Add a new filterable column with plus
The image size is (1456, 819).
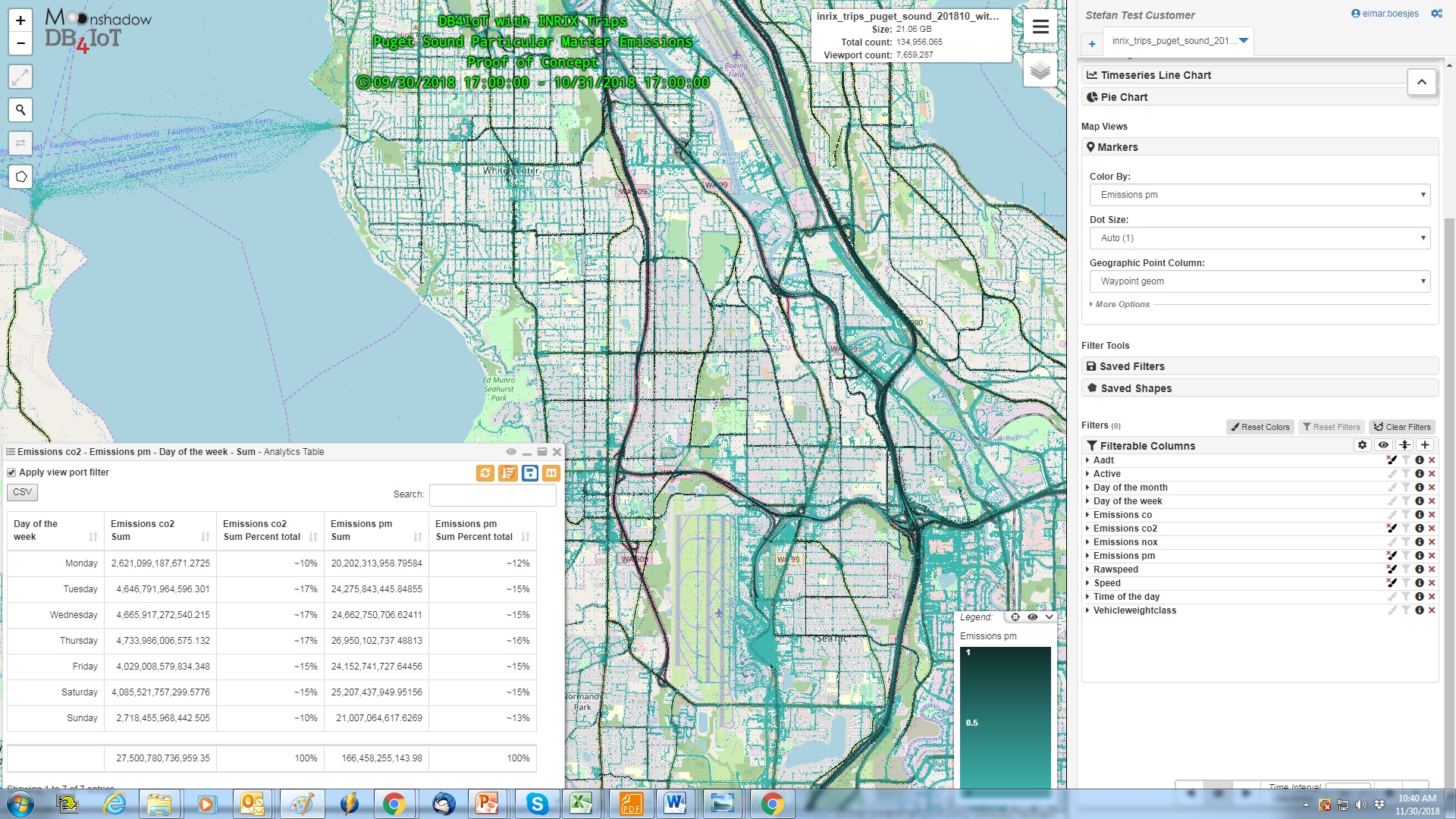pyautogui.click(x=1425, y=445)
